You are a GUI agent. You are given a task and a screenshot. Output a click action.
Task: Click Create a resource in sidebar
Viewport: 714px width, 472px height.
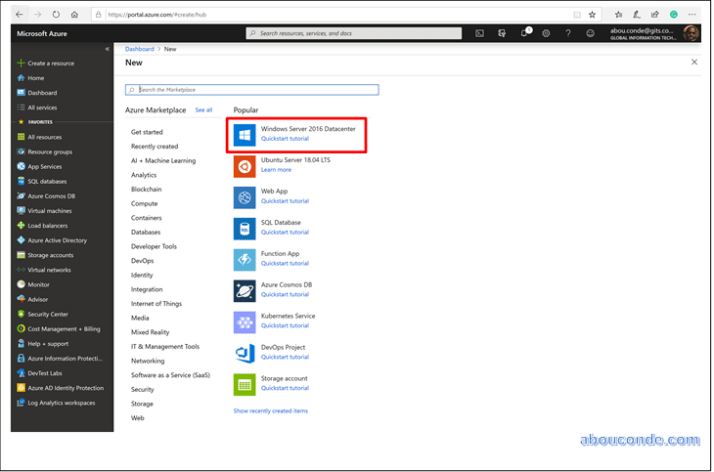point(50,63)
